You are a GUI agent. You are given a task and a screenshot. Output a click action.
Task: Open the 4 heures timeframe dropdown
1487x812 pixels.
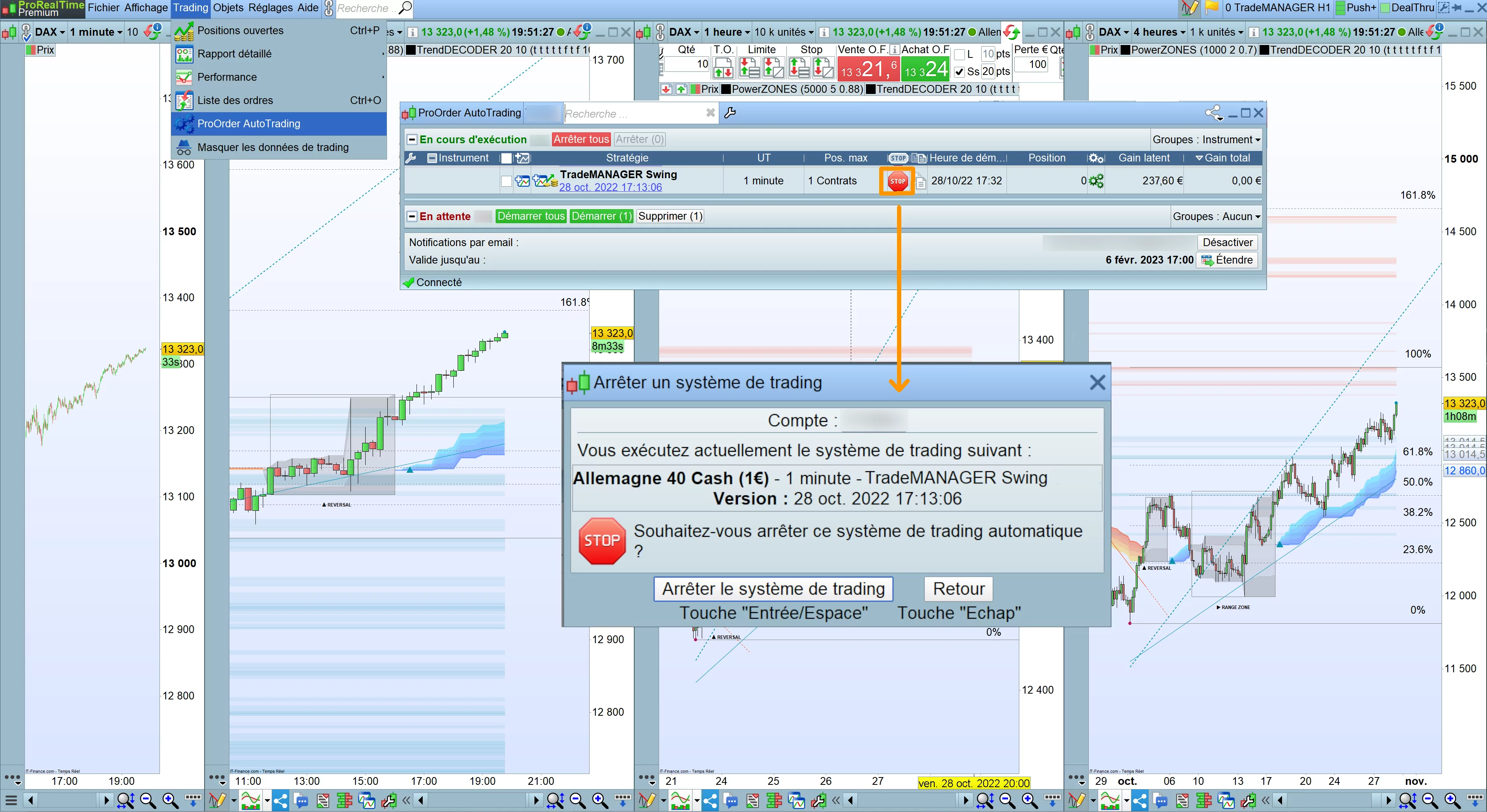(x=1159, y=32)
